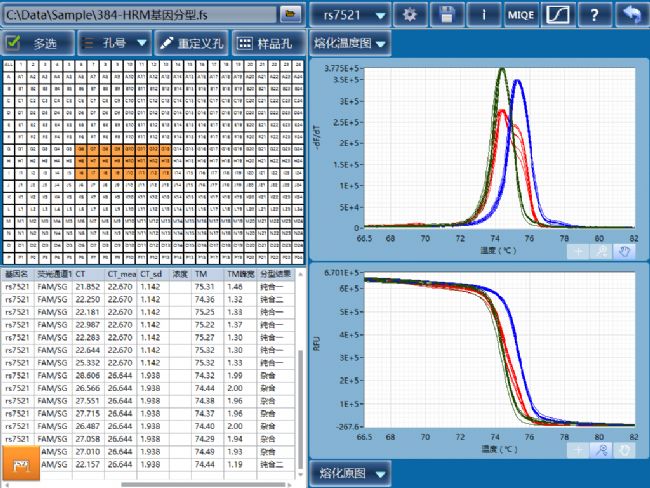Toggle the 多选 multi-select checkbox
This screenshot has height=488, width=650.
tap(15, 44)
